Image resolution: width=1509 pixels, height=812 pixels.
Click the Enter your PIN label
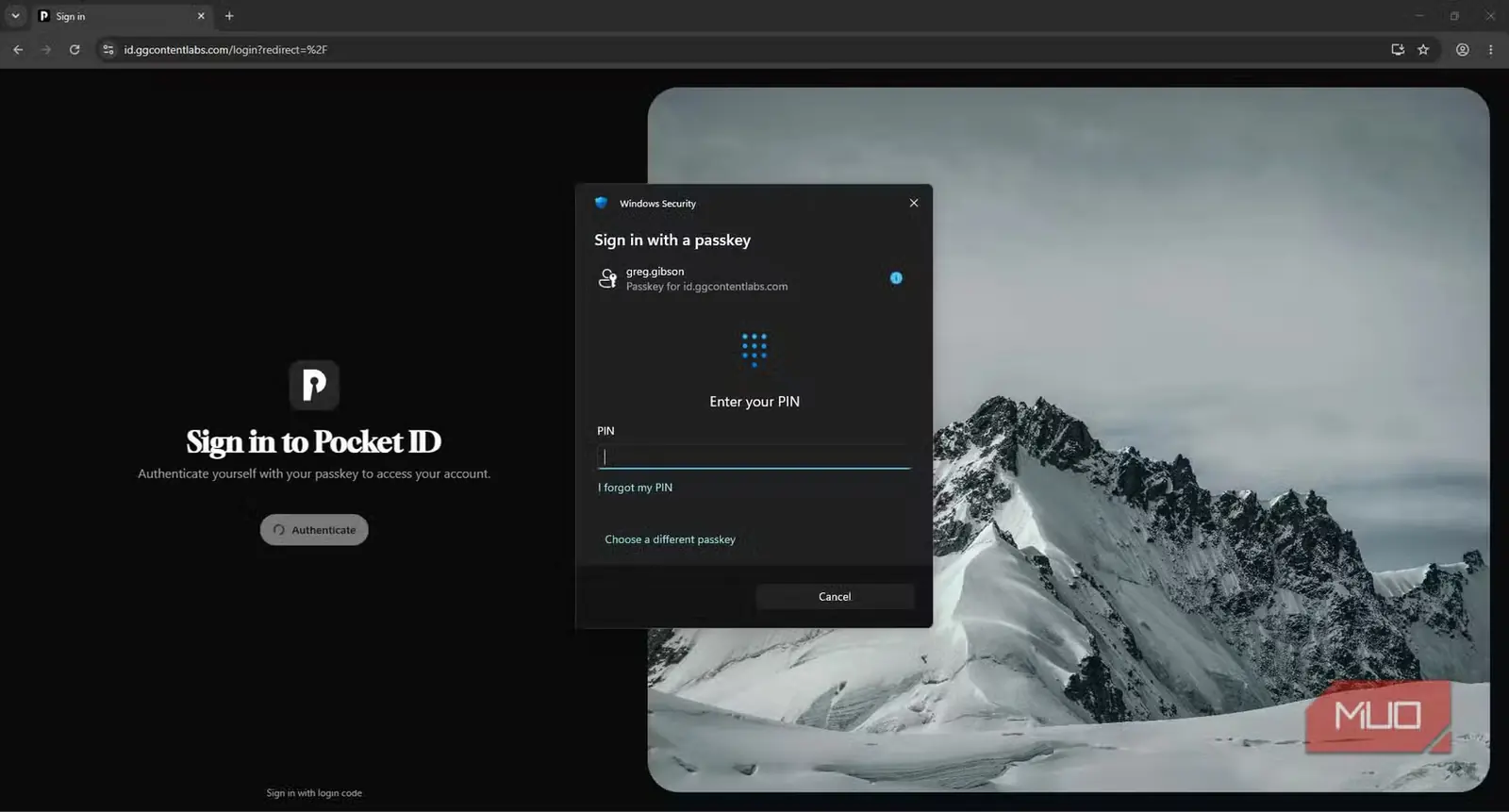pyautogui.click(x=754, y=402)
